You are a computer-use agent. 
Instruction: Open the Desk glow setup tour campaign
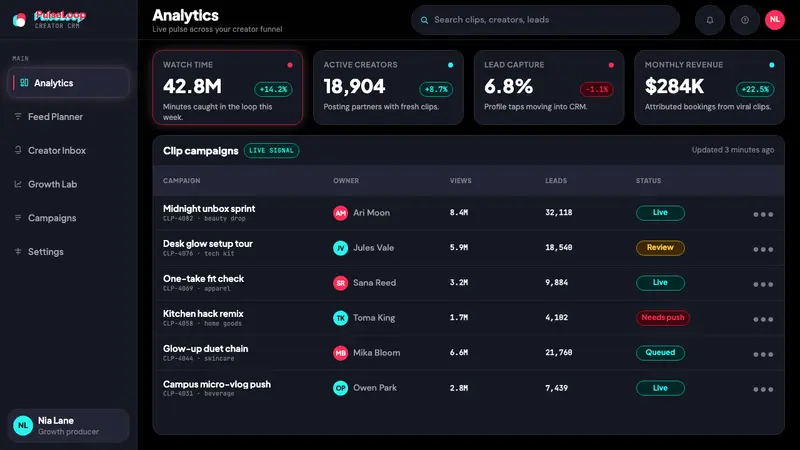(x=208, y=244)
